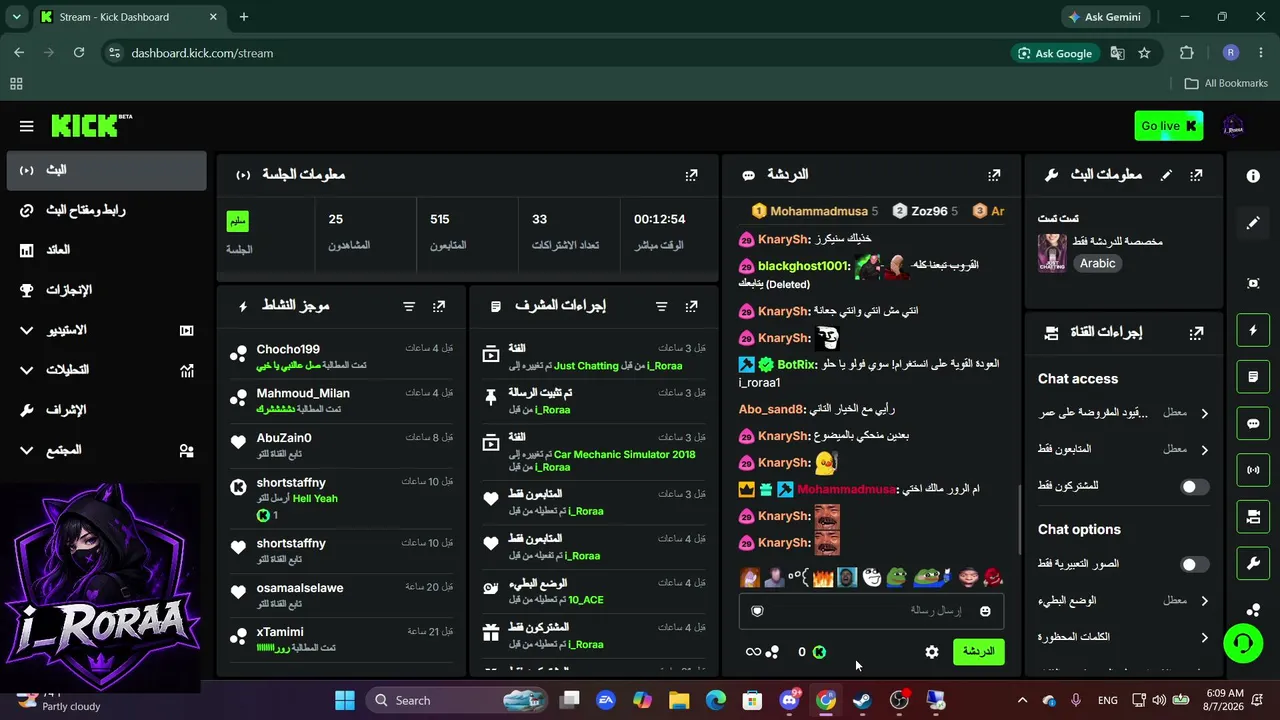Open the info icon in right toolbar

[x=1253, y=176]
